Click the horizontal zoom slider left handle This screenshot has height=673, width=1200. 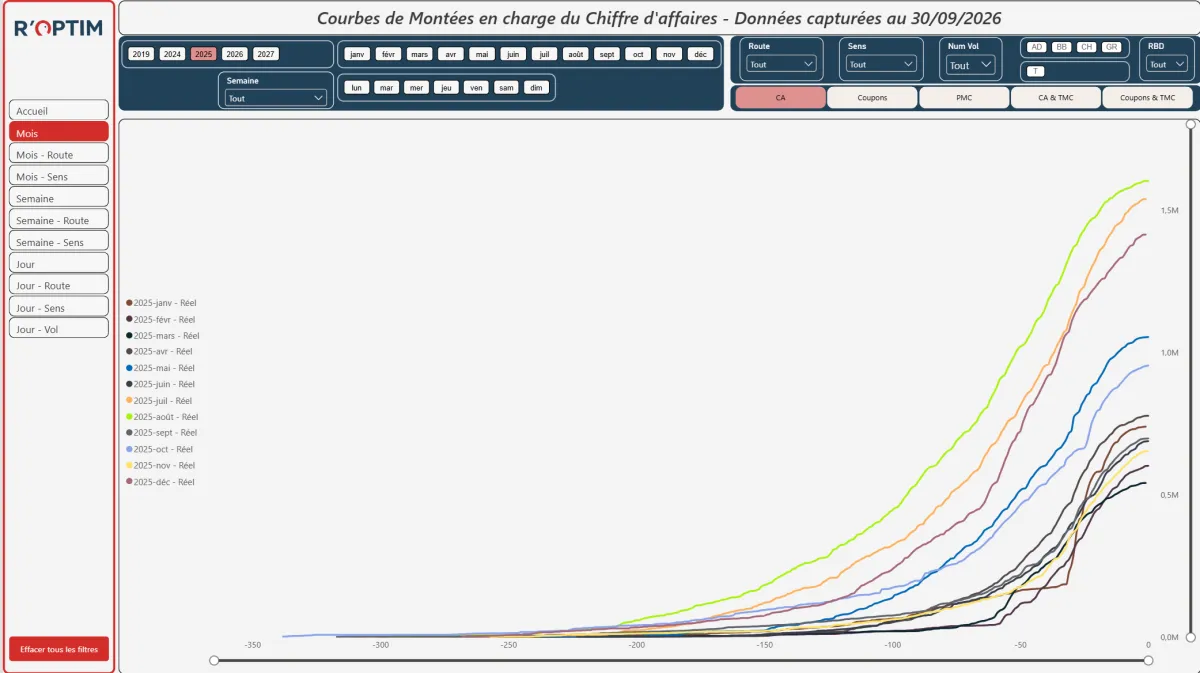214,660
